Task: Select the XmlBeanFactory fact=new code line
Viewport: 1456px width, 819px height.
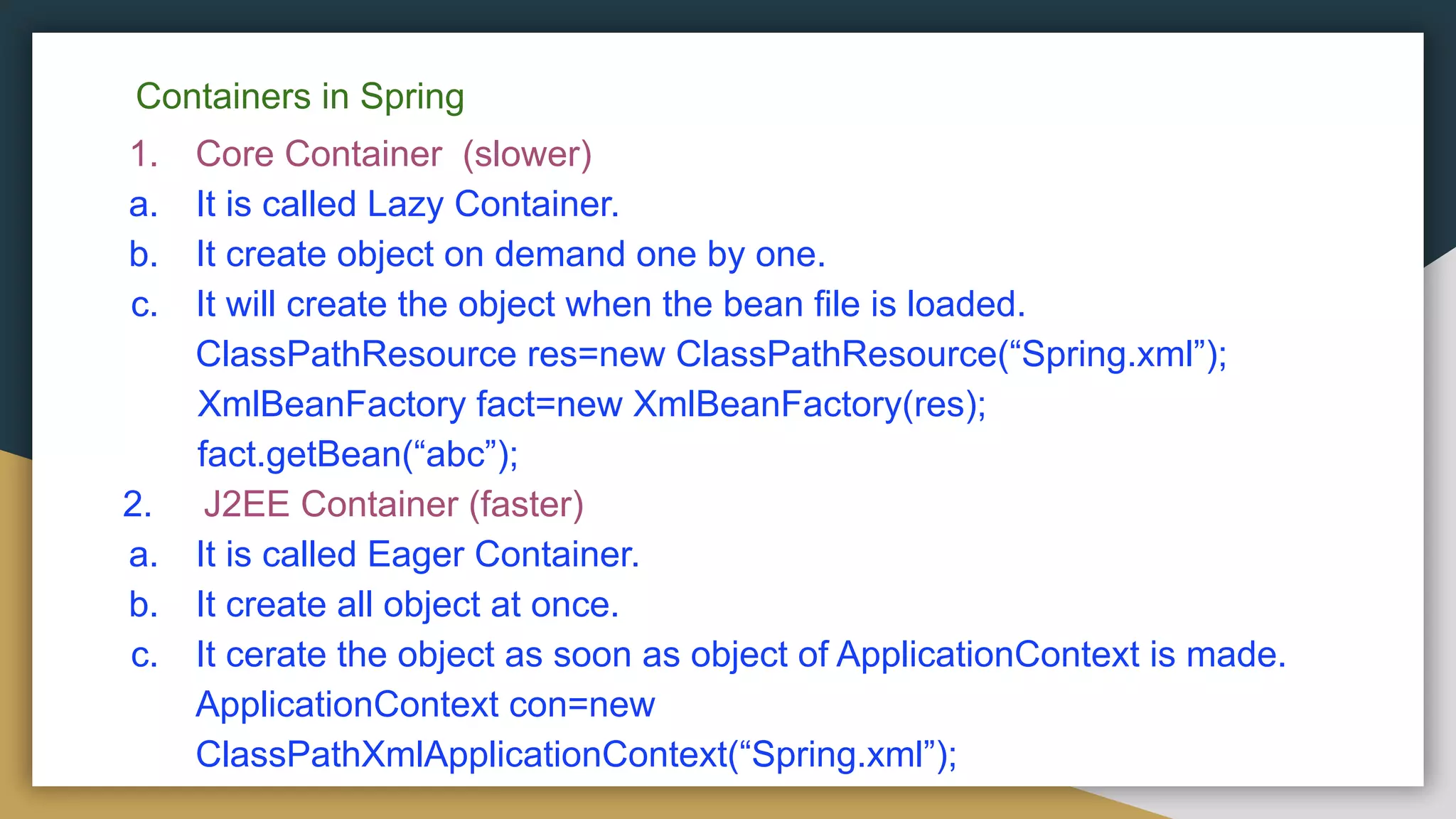Action: click(x=591, y=405)
